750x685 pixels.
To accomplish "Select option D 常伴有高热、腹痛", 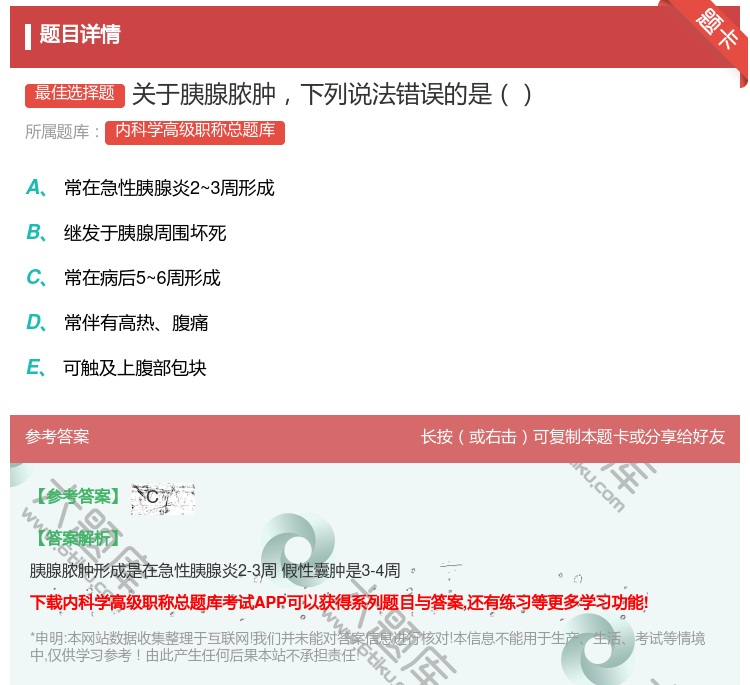I will point(117,322).
